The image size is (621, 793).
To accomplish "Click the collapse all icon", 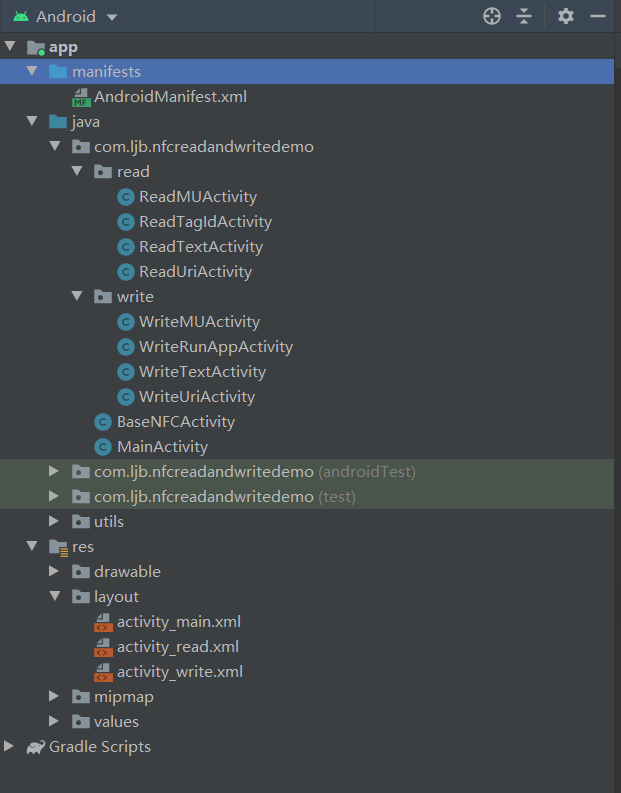I will [x=524, y=16].
